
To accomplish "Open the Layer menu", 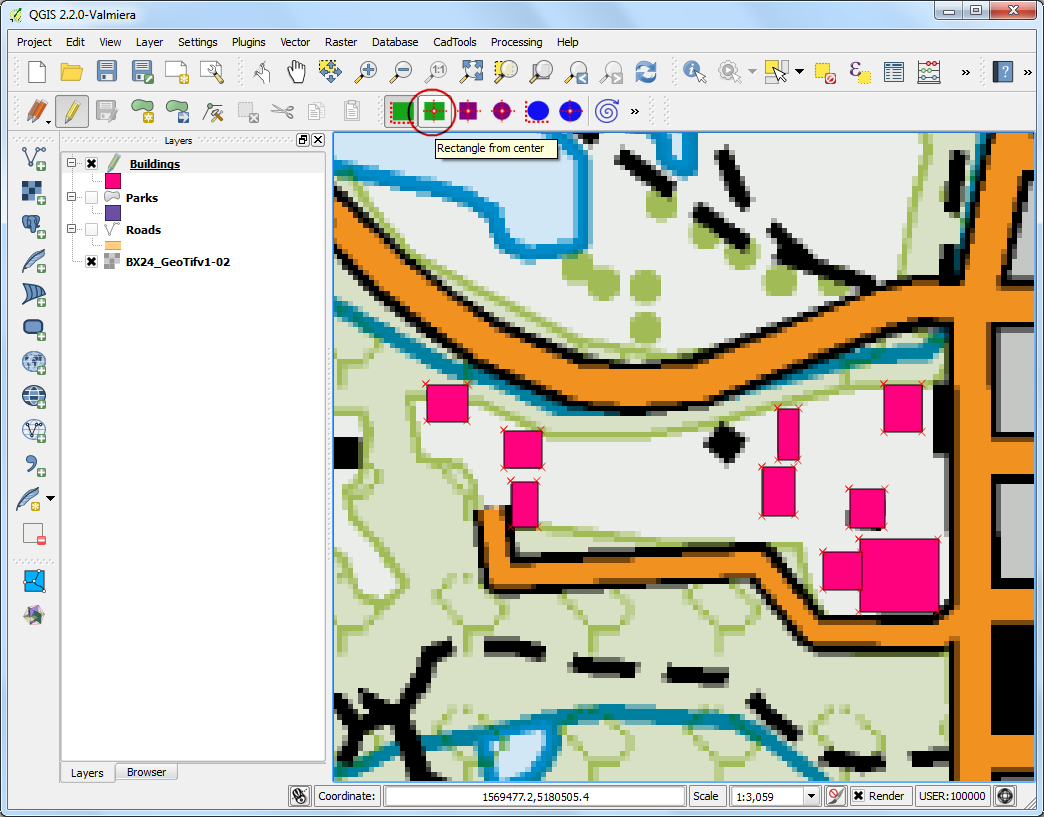I will [149, 42].
